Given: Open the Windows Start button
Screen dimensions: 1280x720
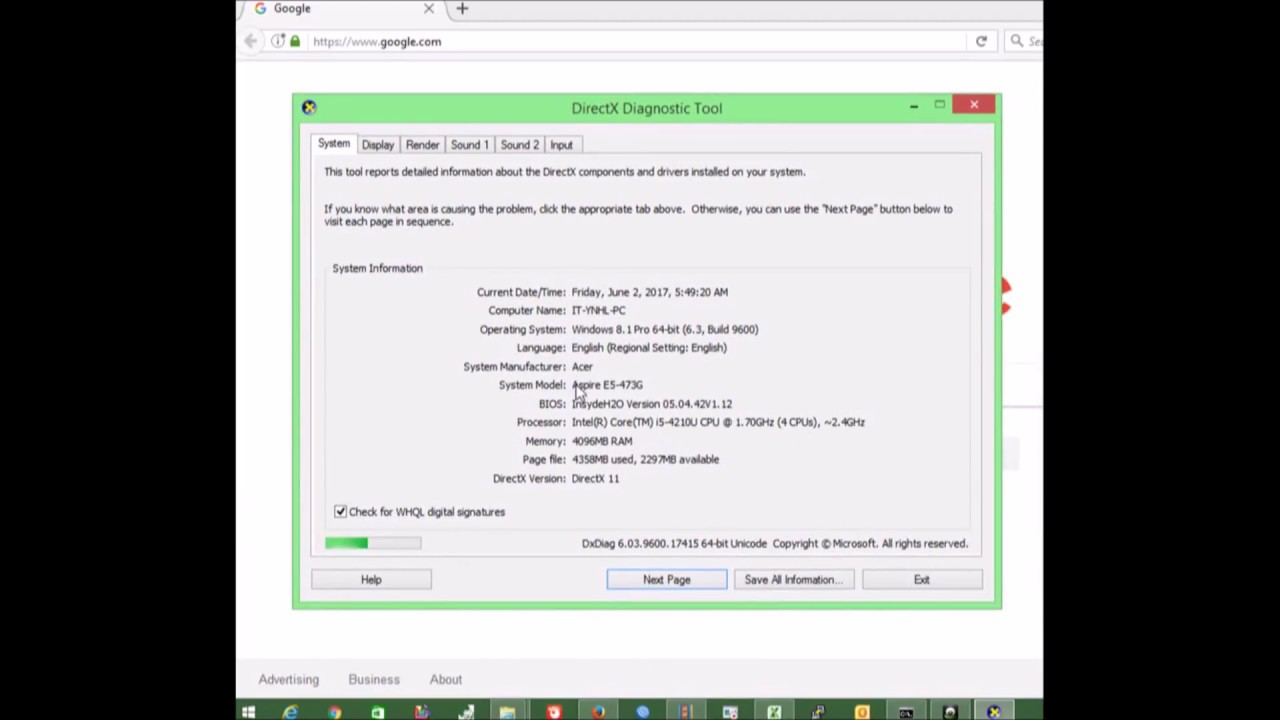Looking at the screenshot, I should (247, 712).
